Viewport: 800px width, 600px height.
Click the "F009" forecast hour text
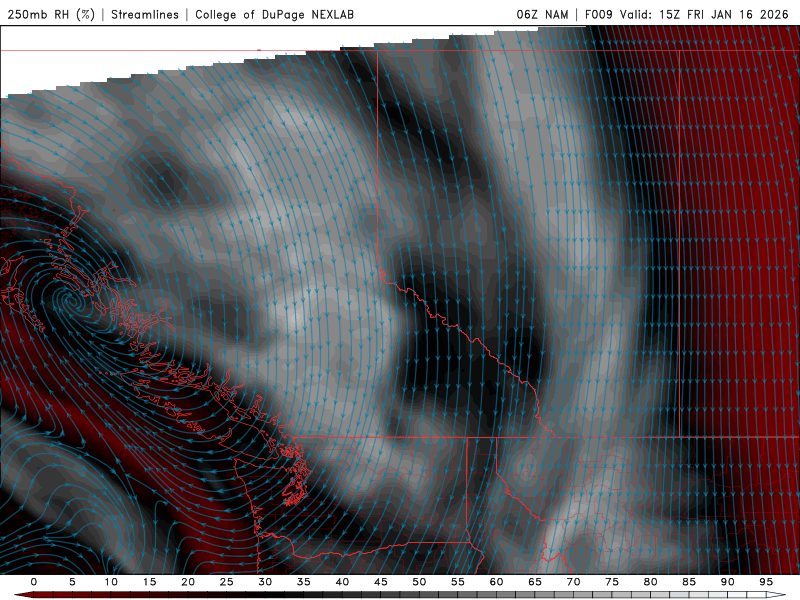(x=598, y=14)
